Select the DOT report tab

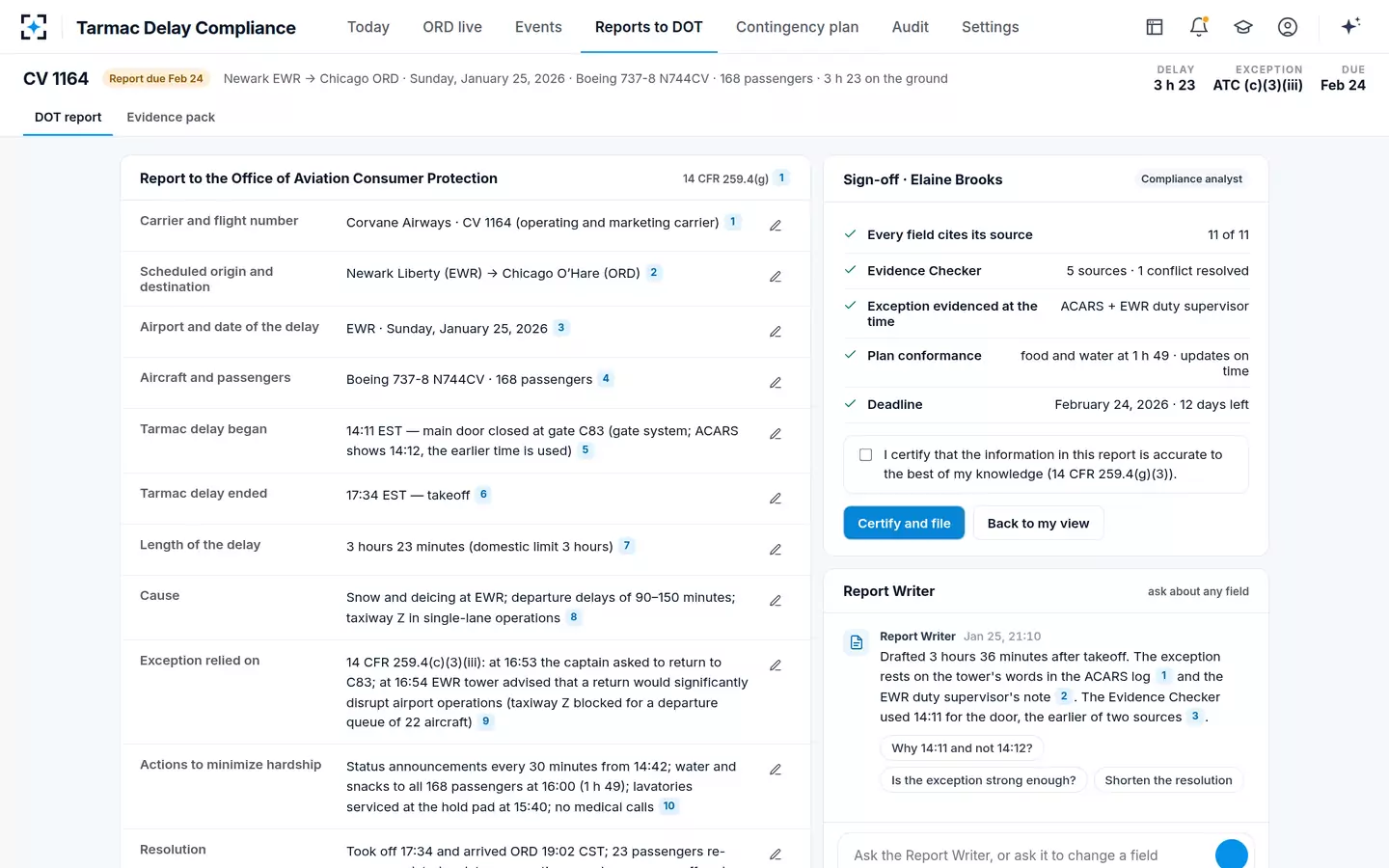pyautogui.click(x=68, y=118)
